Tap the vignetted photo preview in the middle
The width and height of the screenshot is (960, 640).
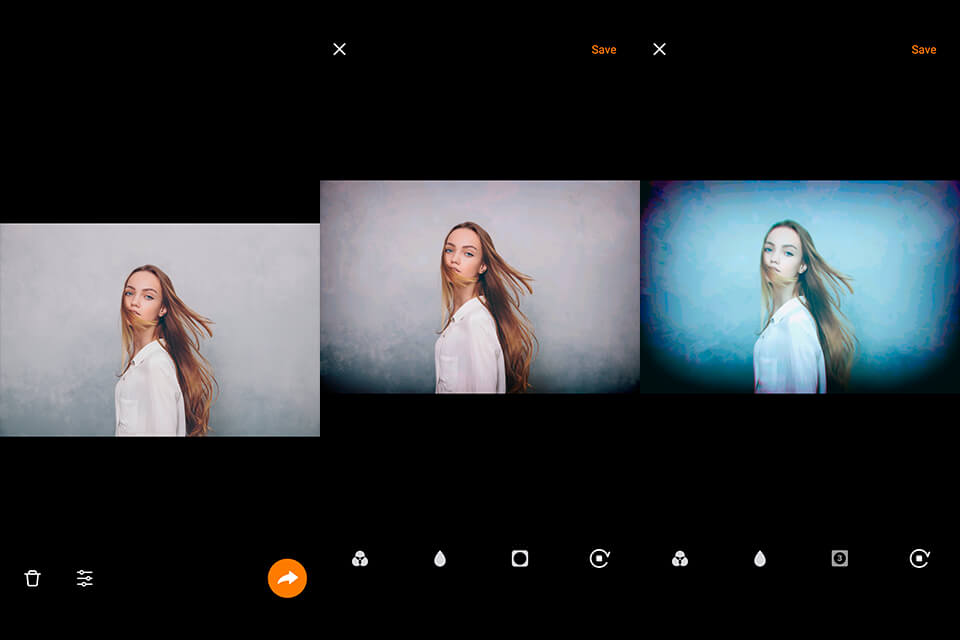(480, 285)
